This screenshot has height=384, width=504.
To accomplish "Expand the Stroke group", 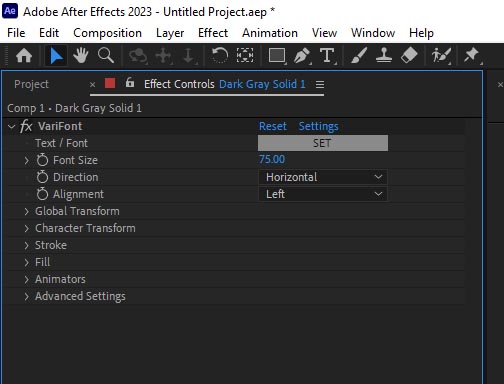I will pyautogui.click(x=27, y=245).
